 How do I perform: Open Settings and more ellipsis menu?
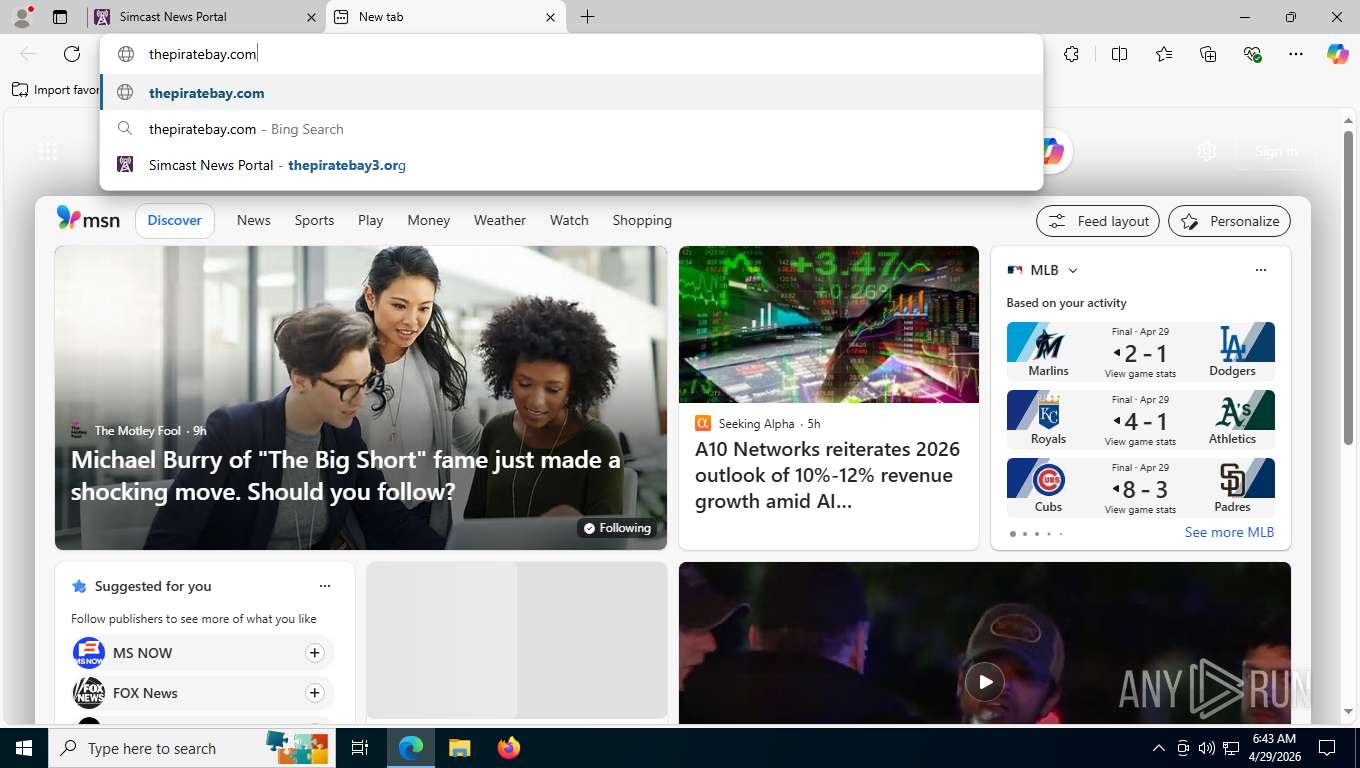click(1296, 54)
